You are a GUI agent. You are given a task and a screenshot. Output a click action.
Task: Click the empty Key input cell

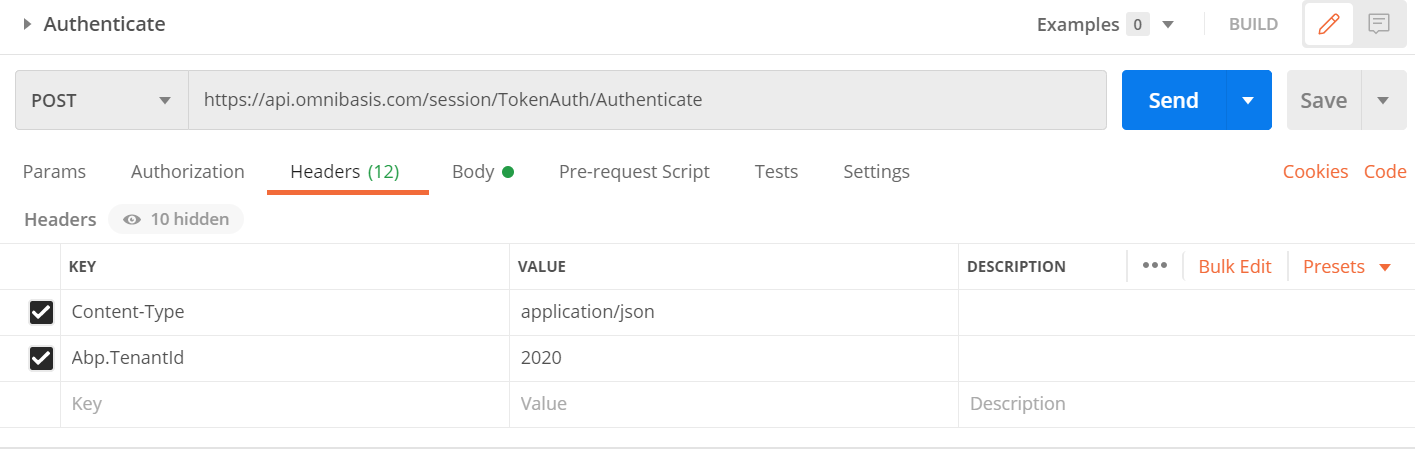click(x=284, y=404)
